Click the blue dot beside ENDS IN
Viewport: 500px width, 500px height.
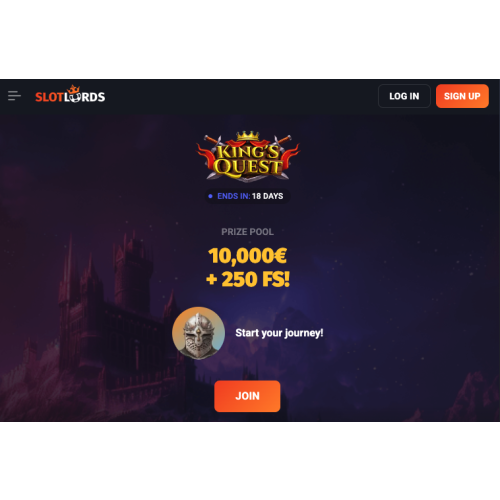coord(210,196)
